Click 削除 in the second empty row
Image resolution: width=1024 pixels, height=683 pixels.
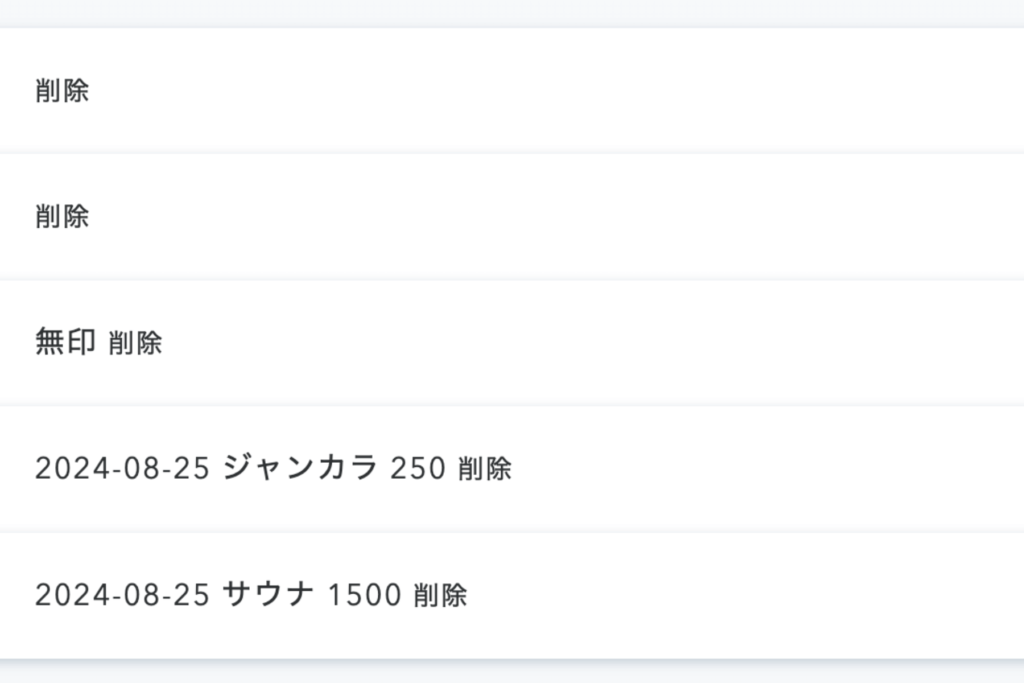(x=62, y=216)
